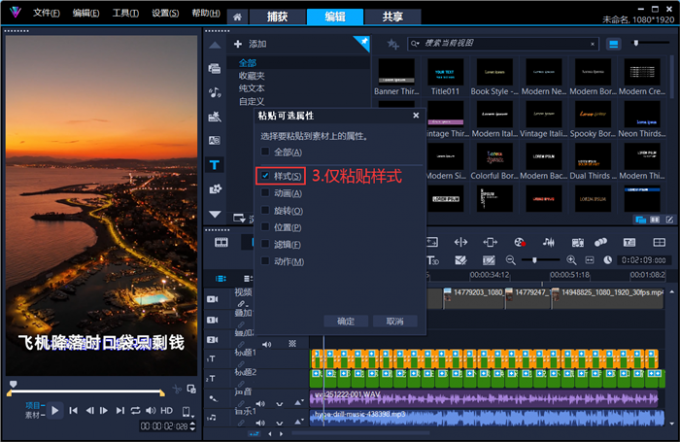Screen dimensions: 680x442
Task: Click the play button under the preview
Action: [56, 410]
